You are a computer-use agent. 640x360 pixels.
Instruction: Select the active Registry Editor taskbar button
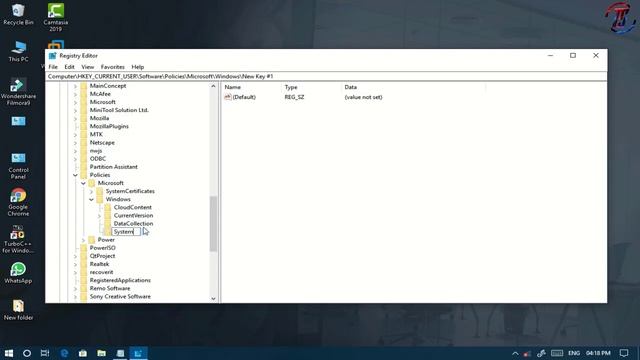click(138, 353)
